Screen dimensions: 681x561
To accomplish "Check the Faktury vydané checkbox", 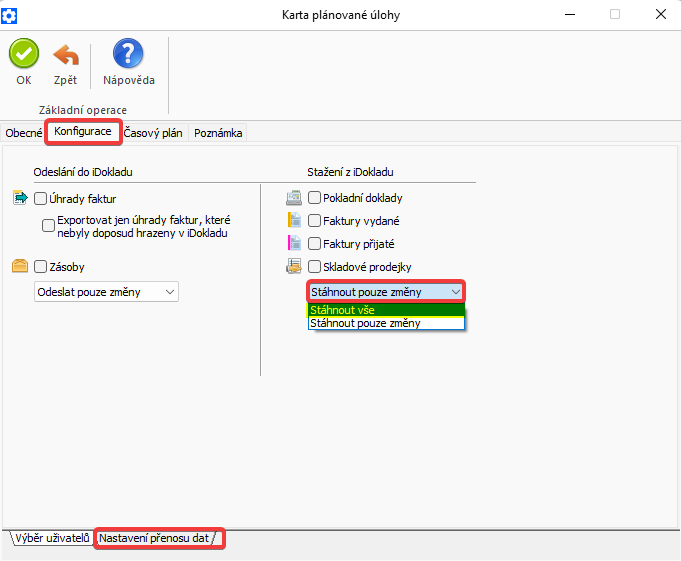I will point(314,221).
